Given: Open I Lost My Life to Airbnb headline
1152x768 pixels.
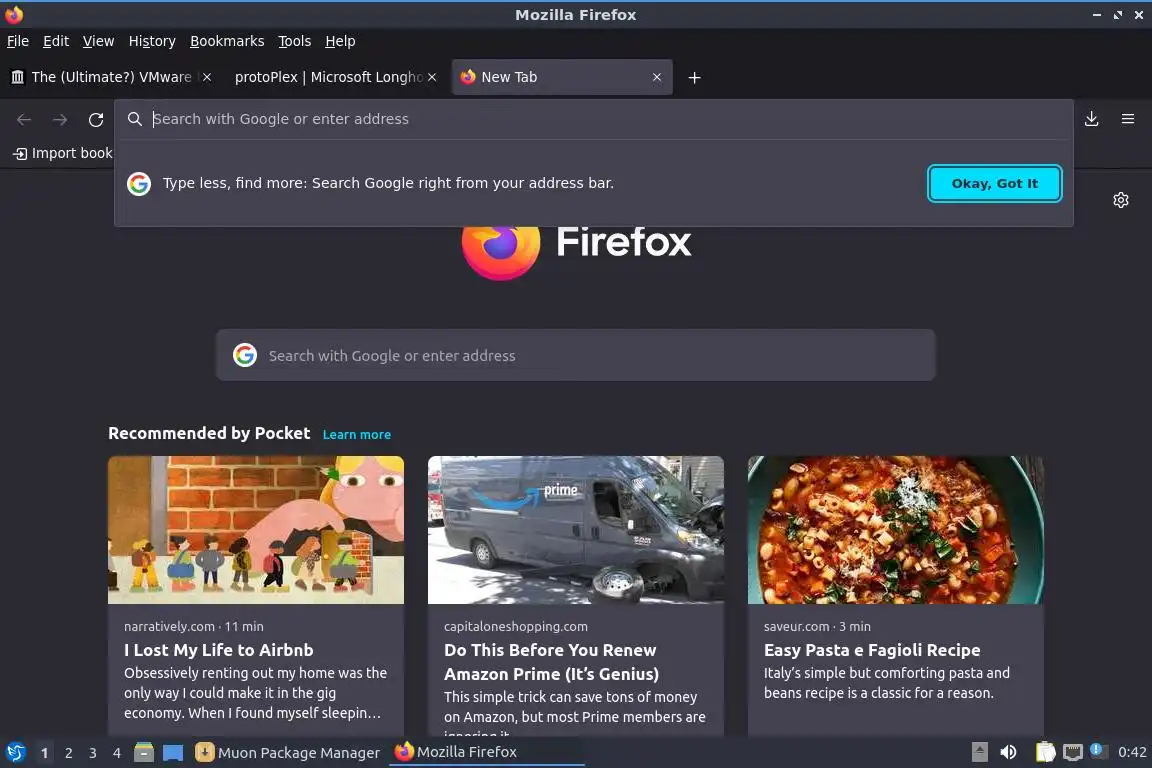Looking at the screenshot, I should click(x=219, y=650).
